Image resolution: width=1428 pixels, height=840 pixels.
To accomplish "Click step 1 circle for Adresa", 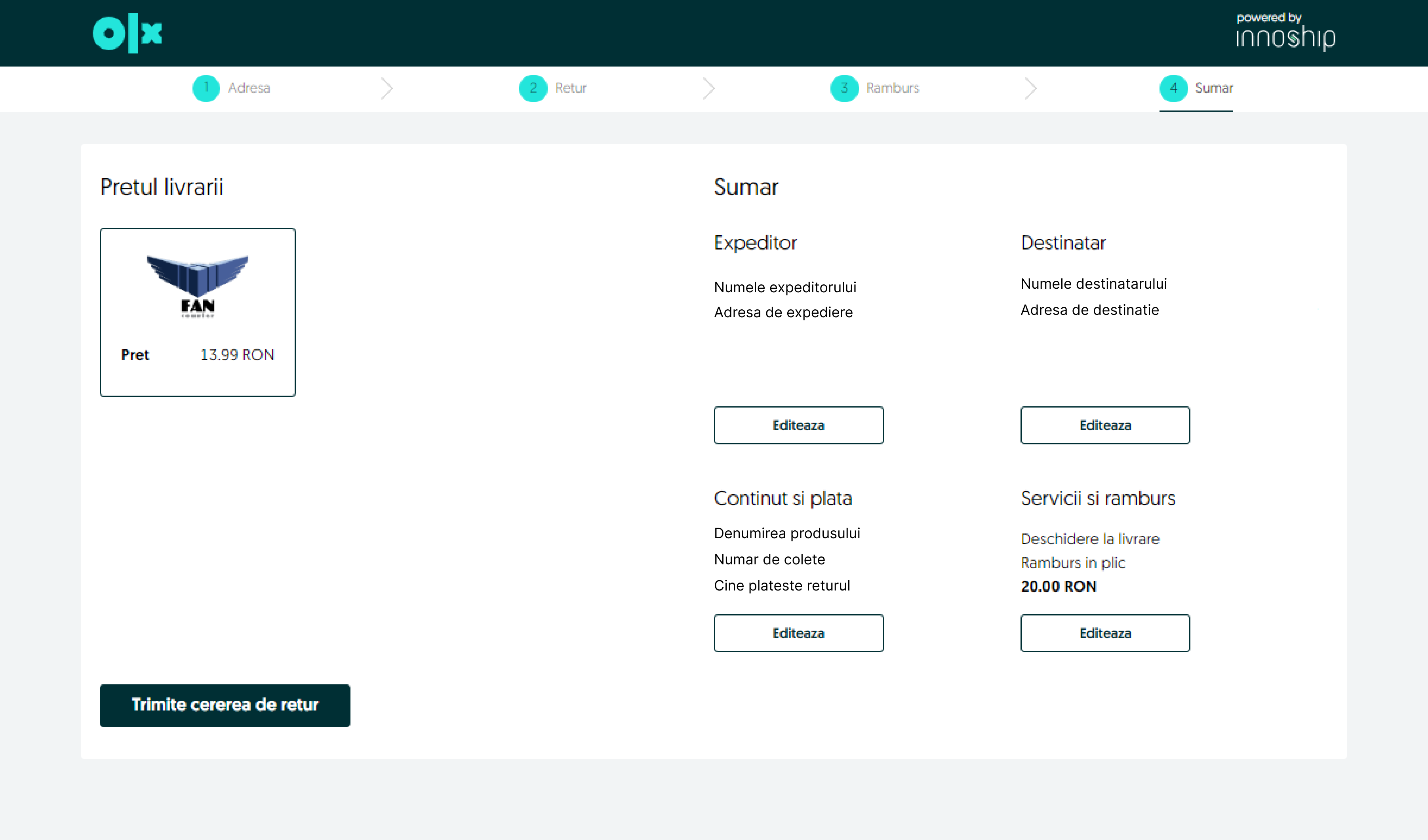I will 206,88.
